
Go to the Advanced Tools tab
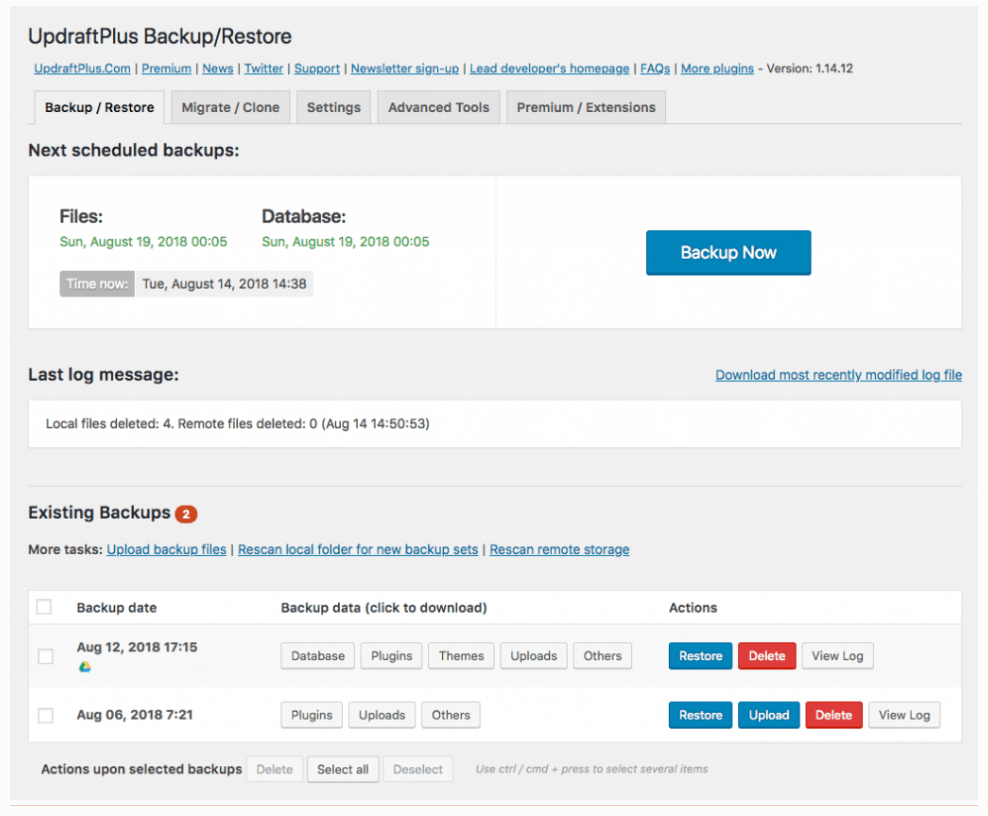click(x=439, y=108)
